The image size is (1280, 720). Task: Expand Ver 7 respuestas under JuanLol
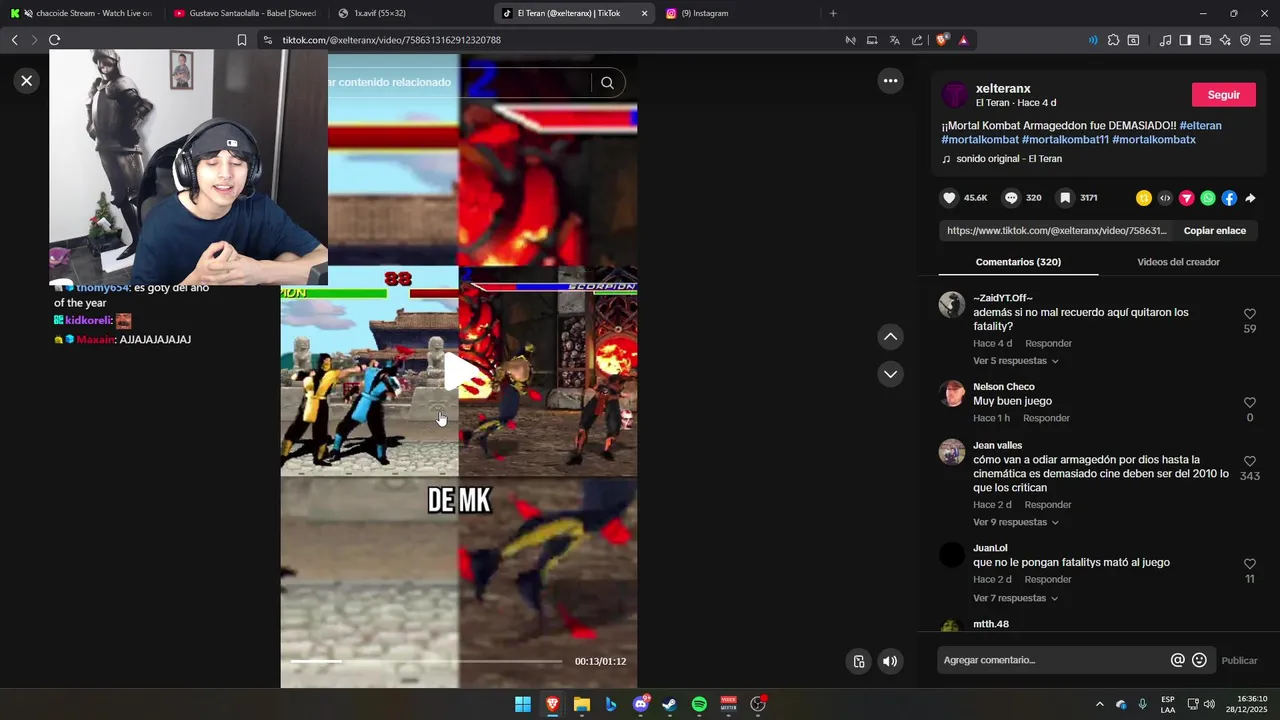(x=1015, y=599)
